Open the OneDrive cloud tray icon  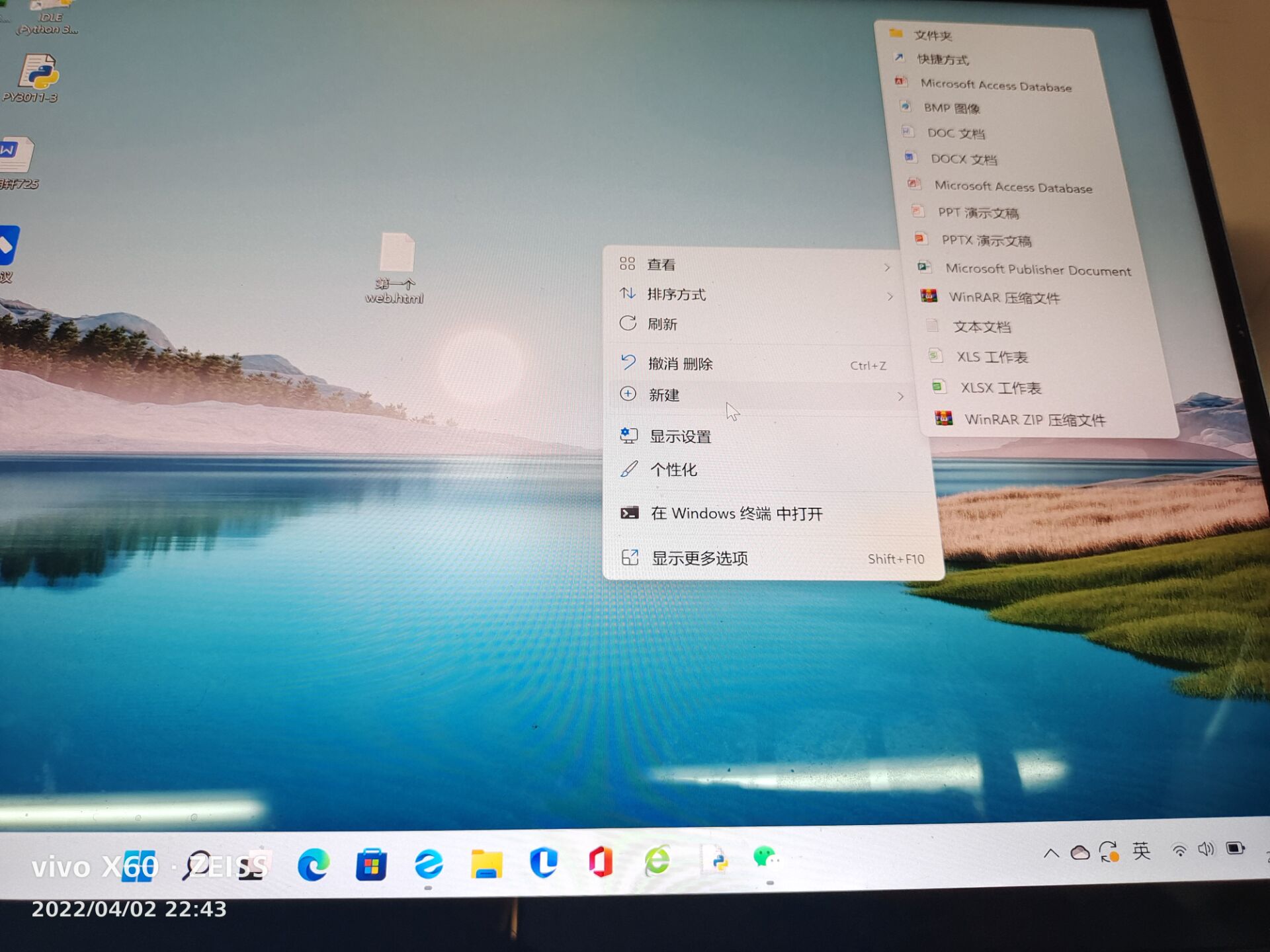[x=1080, y=852]
